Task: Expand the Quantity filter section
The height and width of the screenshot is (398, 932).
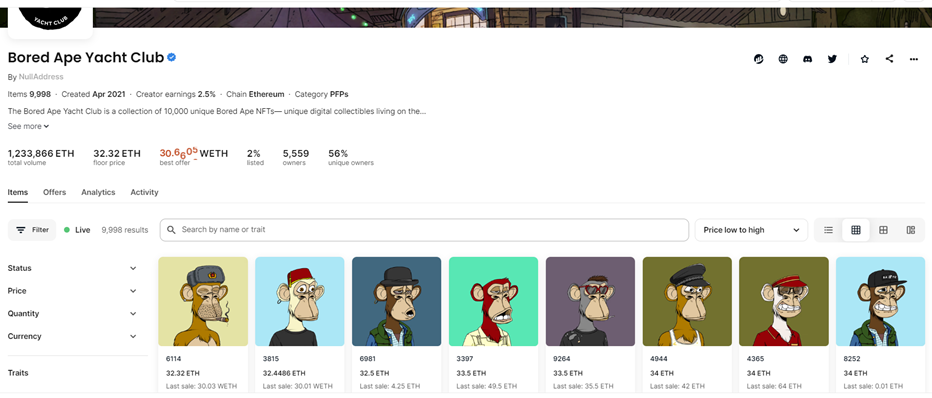Action: point(73,314)
